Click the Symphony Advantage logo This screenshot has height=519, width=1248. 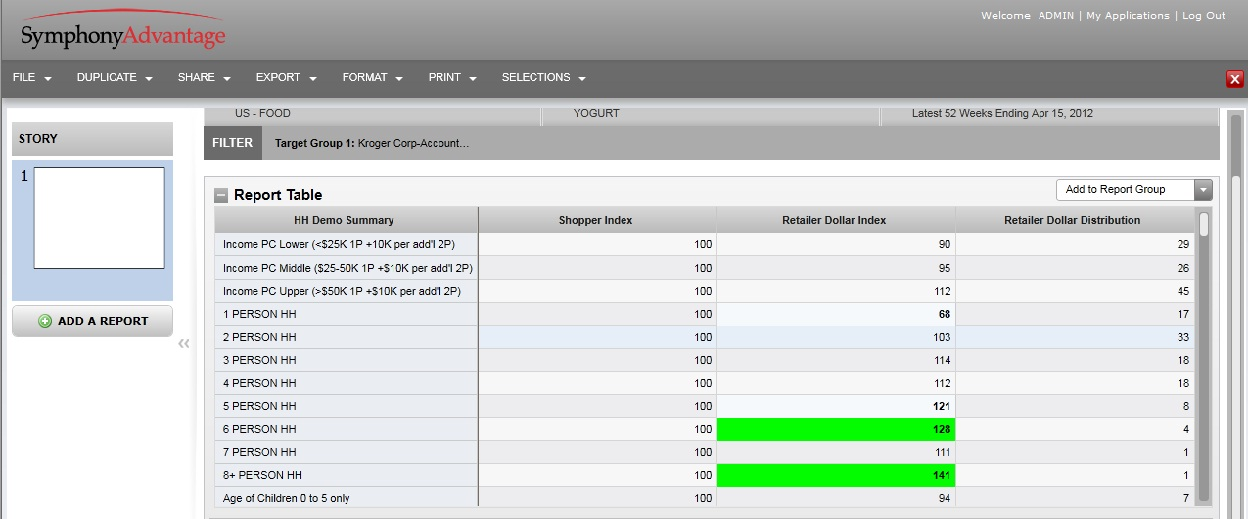(123, 34)
